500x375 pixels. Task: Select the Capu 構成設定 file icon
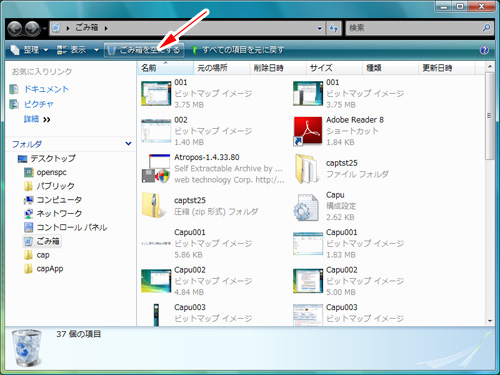[307, 207]
